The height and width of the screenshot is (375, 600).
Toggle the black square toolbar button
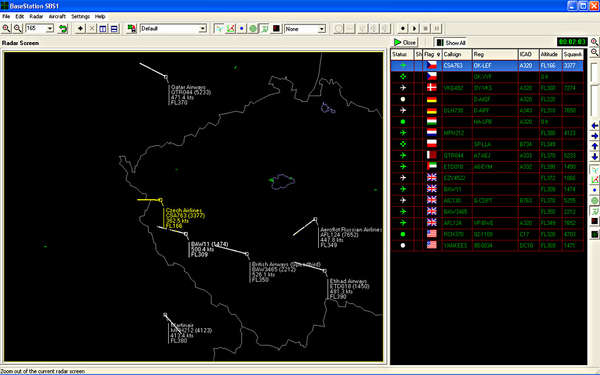click(276, 29)
